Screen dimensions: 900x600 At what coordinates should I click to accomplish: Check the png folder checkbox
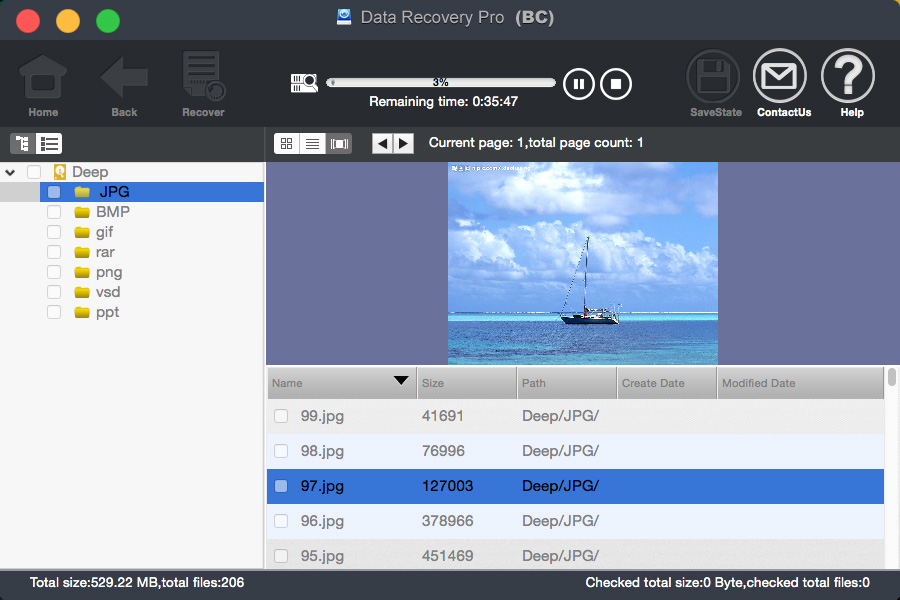(54, 272)
